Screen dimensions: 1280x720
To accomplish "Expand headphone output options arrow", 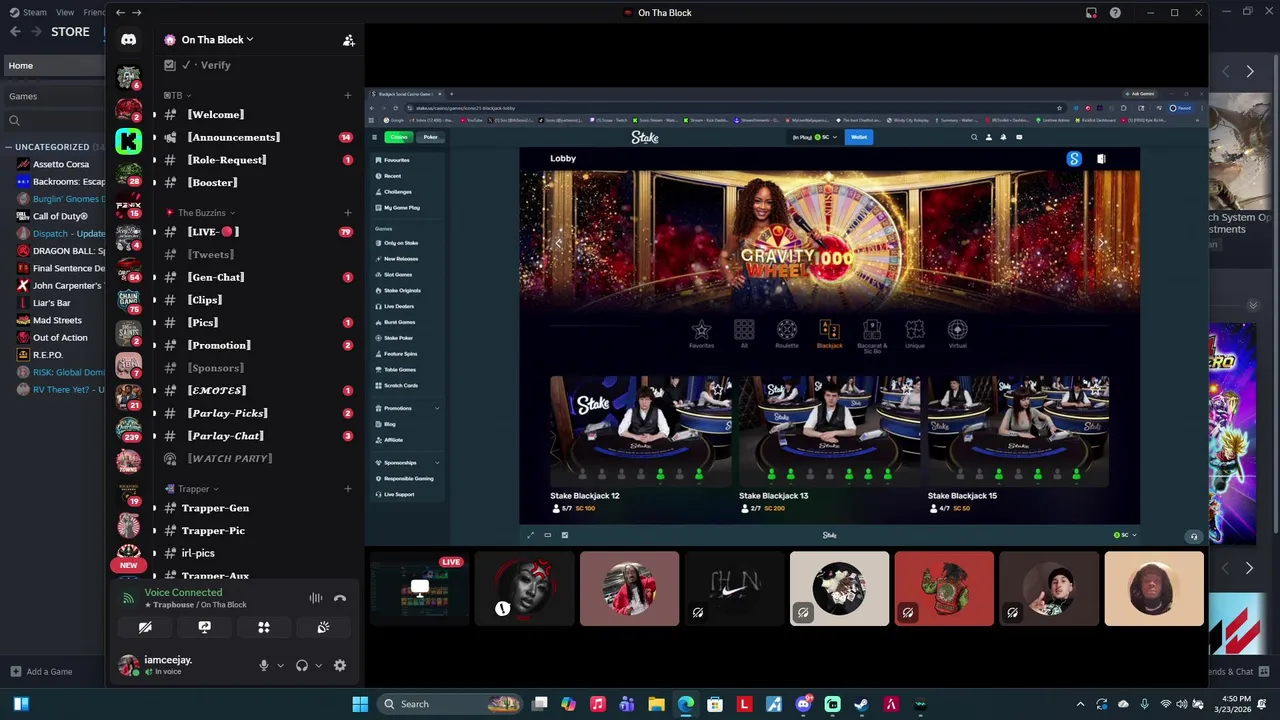I will [x=318, y=665].
